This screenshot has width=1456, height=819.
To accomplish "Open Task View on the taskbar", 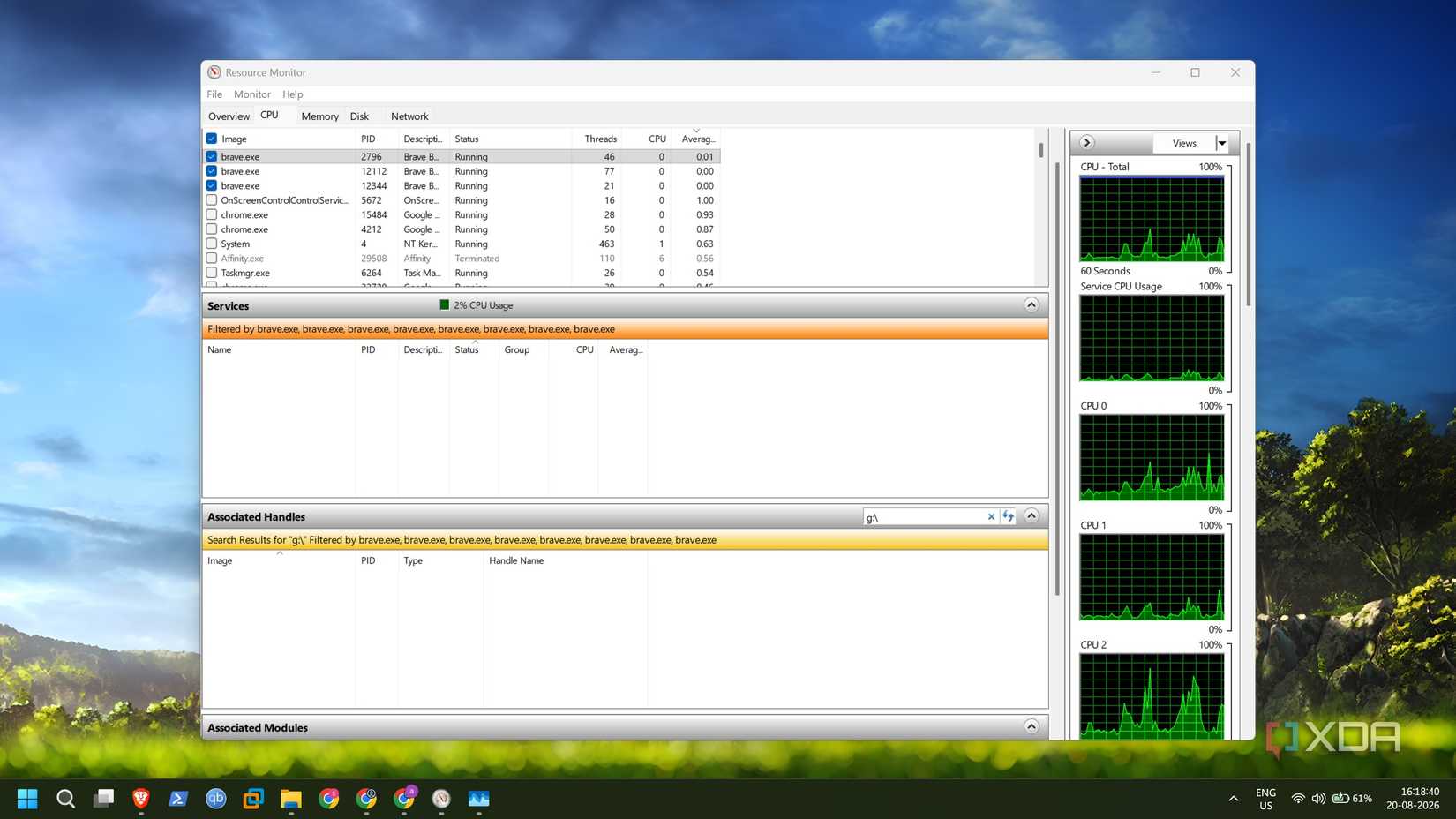I will point(103,799).
